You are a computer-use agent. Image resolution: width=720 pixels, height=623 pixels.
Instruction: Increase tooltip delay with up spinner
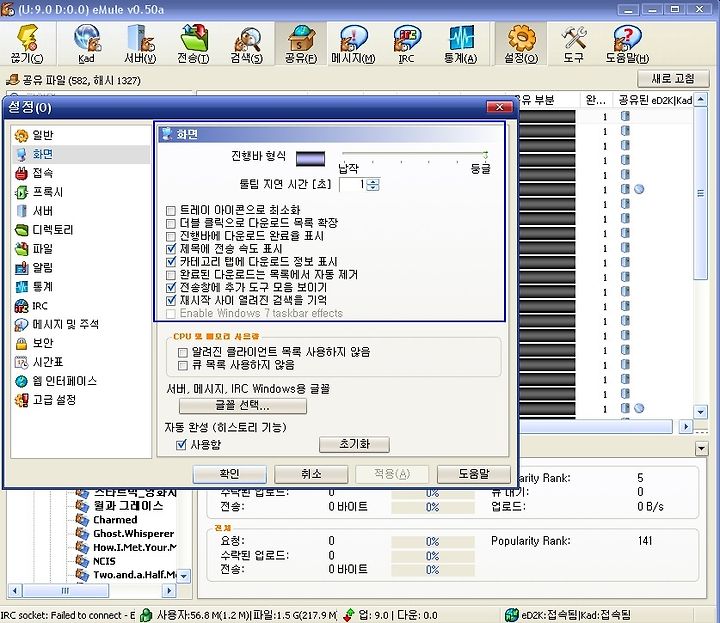pos(373,181)
